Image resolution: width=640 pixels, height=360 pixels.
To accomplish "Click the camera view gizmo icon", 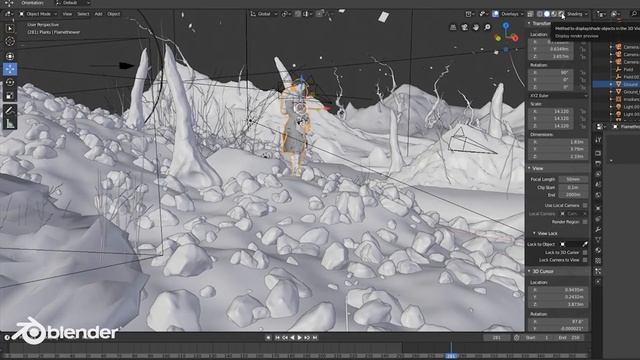I will click(464, 27).
